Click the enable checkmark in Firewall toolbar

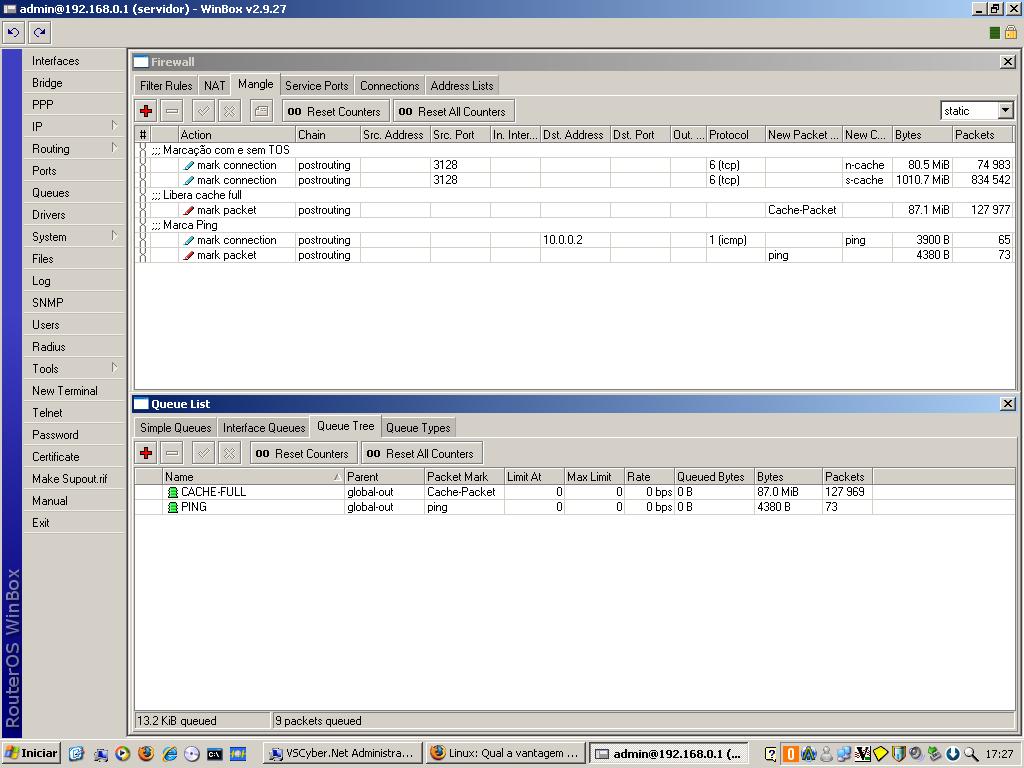click(203, 111)
